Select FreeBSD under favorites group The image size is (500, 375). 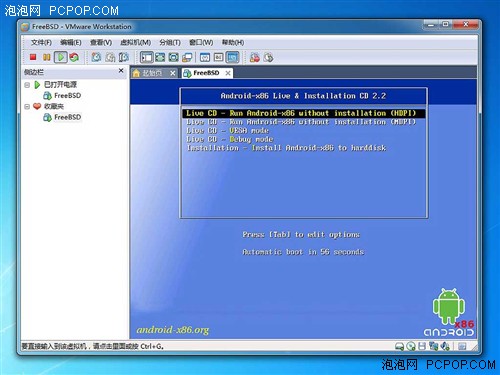(x=67, y=117)
